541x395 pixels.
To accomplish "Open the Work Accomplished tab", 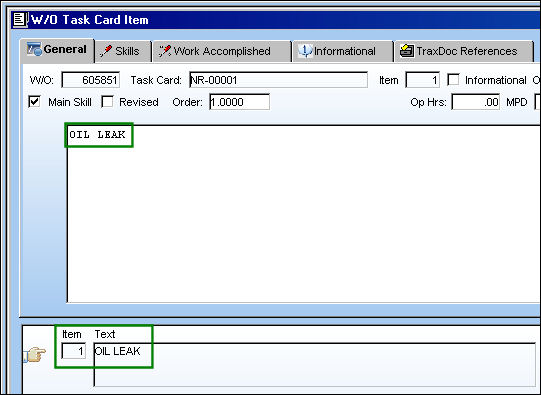I will pos(222,51).
